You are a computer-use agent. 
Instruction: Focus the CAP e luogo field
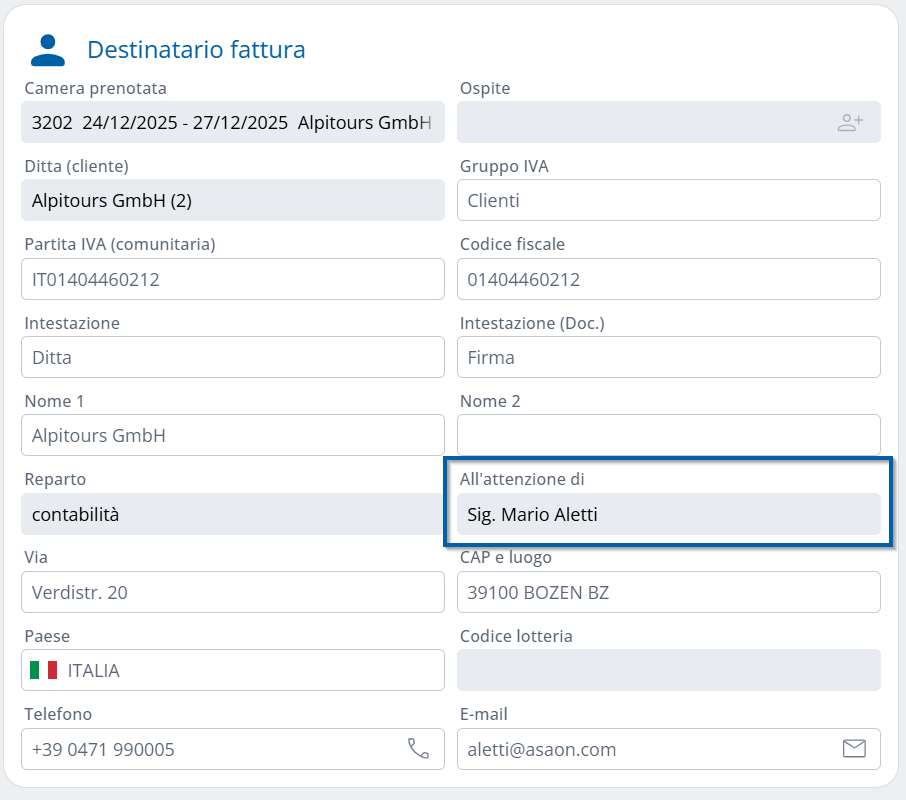tap(668, 592)
